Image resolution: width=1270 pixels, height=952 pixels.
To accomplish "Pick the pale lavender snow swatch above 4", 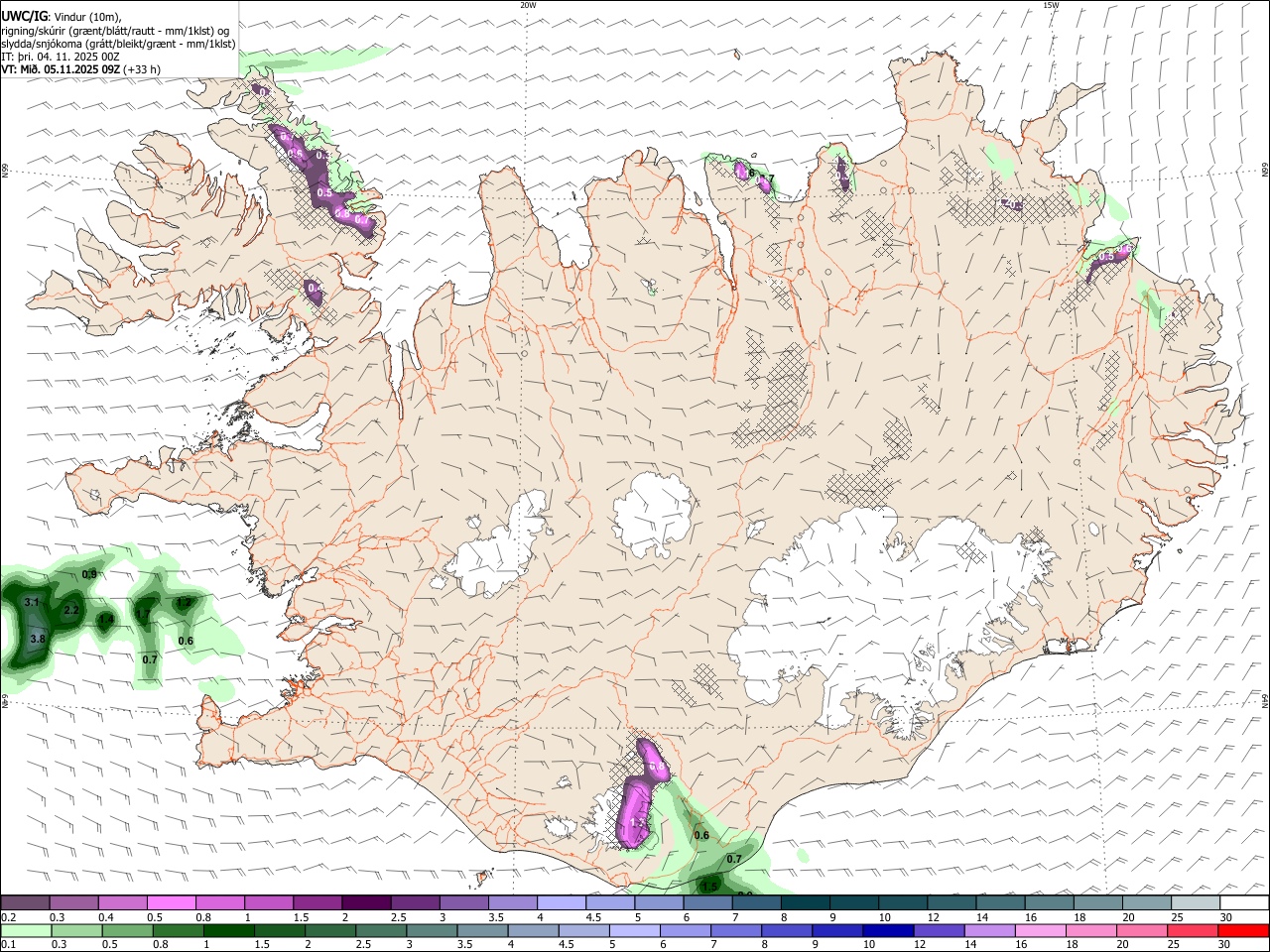I will 561,902.
